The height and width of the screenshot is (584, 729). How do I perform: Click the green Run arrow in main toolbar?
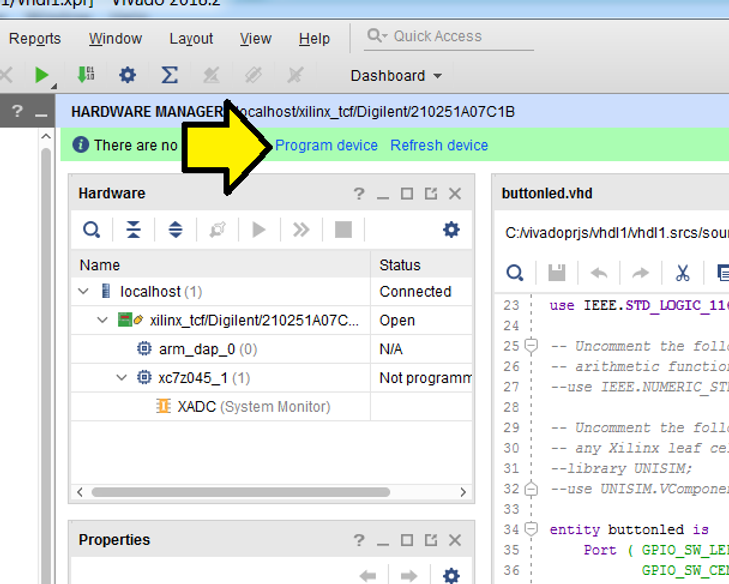pos(41,75)
